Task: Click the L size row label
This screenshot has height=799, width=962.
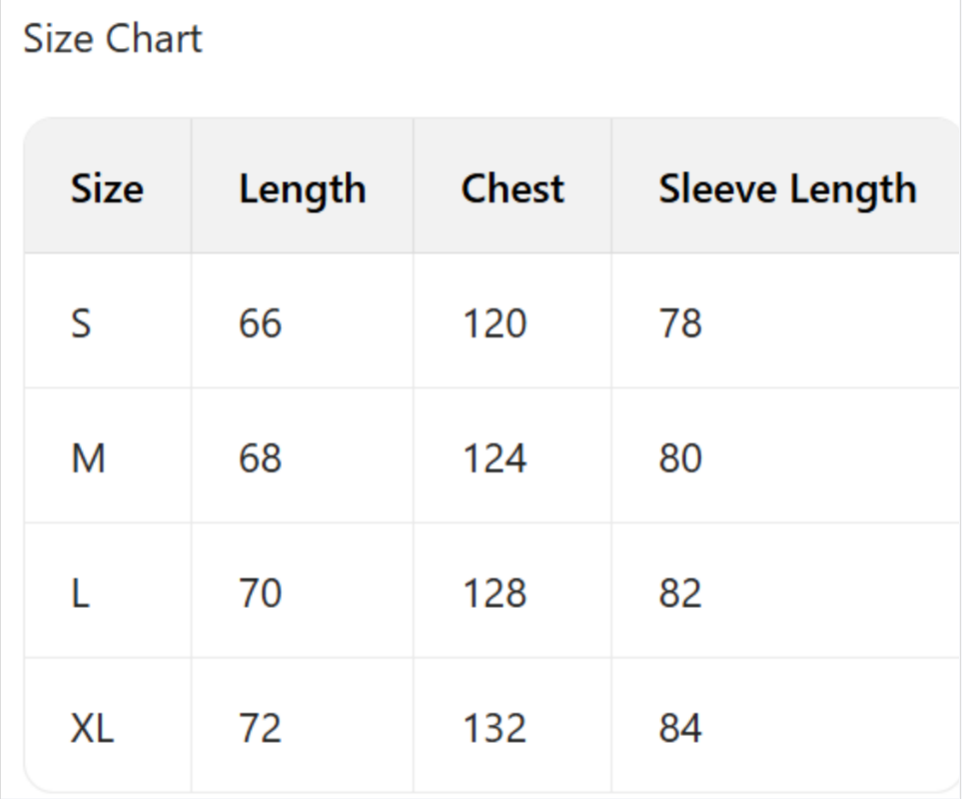Action: click(x=80, y=593)
